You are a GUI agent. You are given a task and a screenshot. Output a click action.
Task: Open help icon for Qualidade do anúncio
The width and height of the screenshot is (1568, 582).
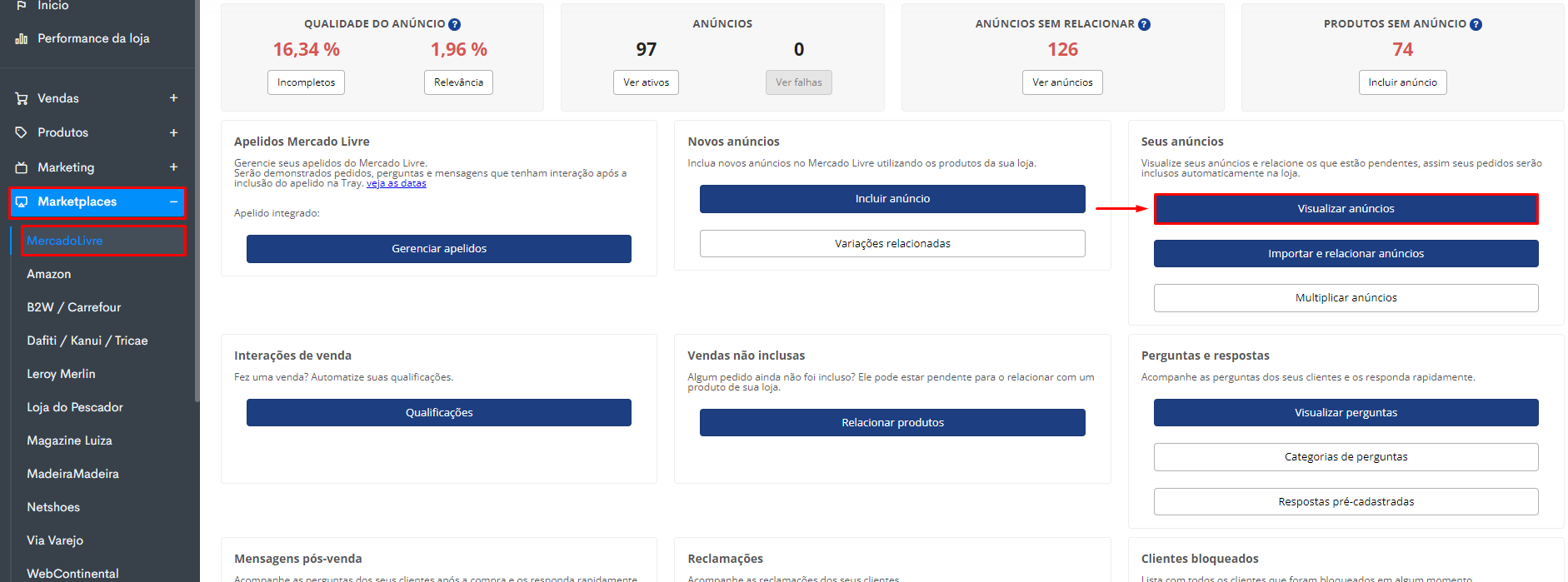pyautogui.click(x=454, y=24)
